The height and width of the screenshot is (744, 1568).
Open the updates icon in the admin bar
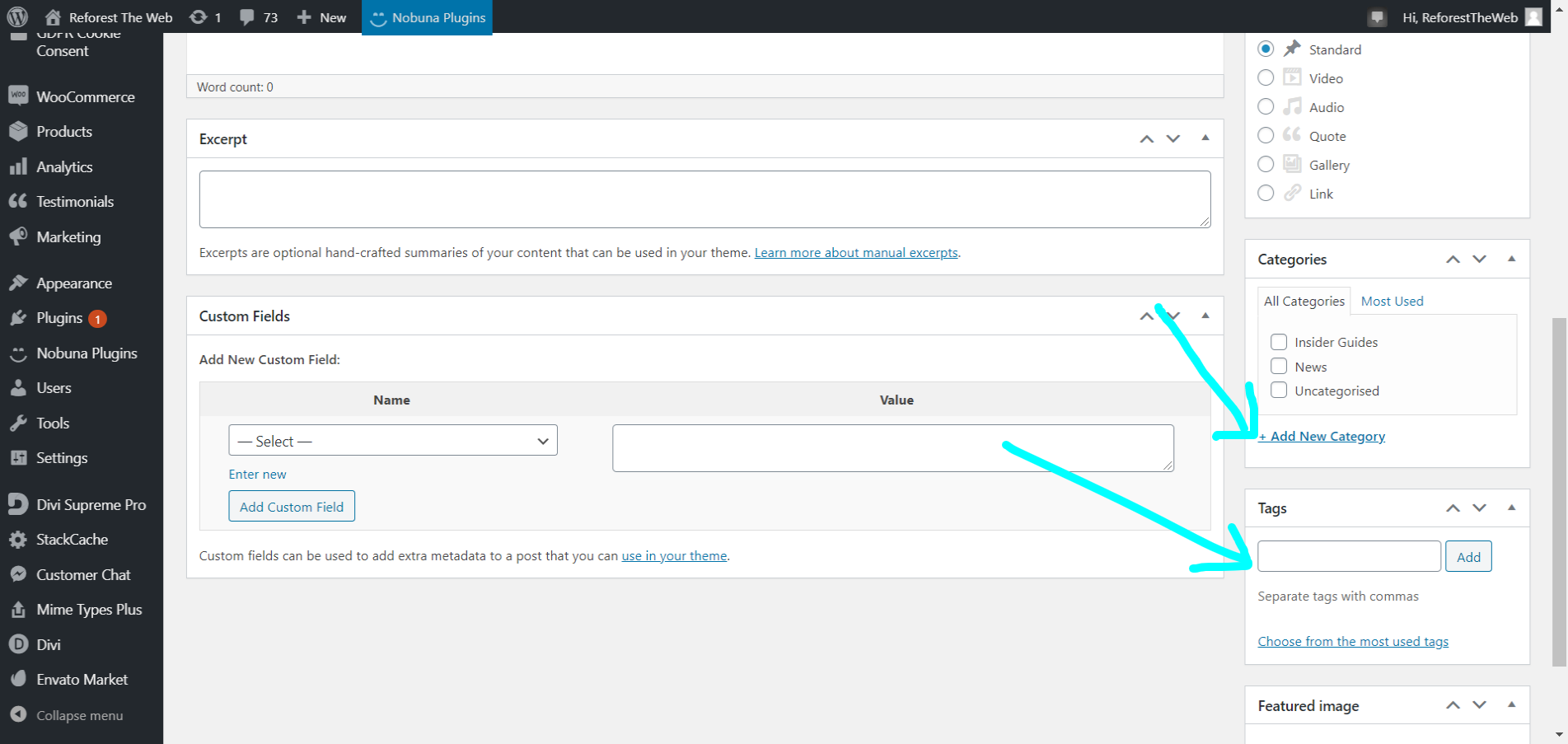tap(198, 16)
